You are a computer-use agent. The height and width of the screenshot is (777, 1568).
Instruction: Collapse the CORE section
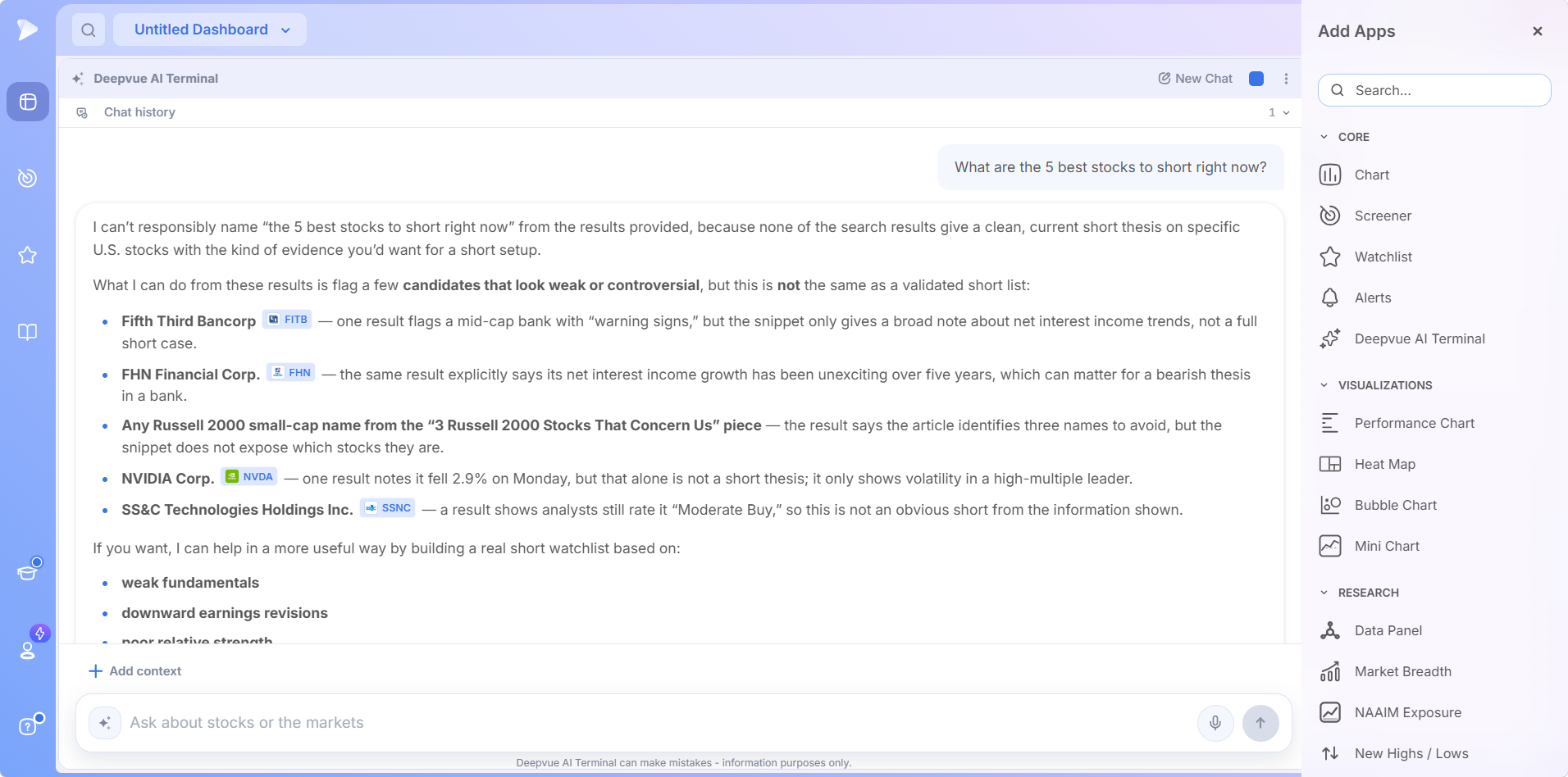(1345, 137)
